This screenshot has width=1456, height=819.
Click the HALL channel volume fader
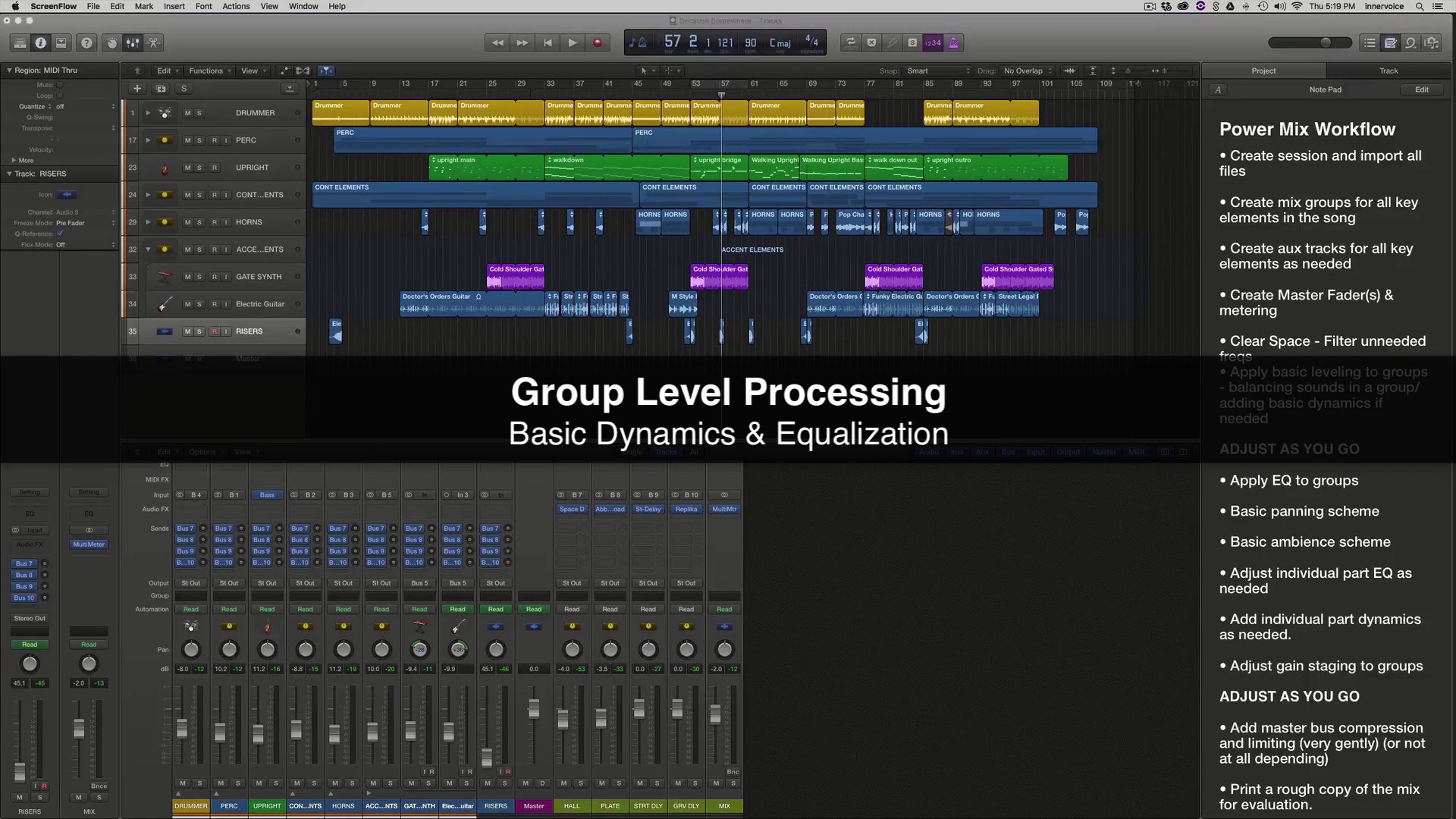point(563,719)
